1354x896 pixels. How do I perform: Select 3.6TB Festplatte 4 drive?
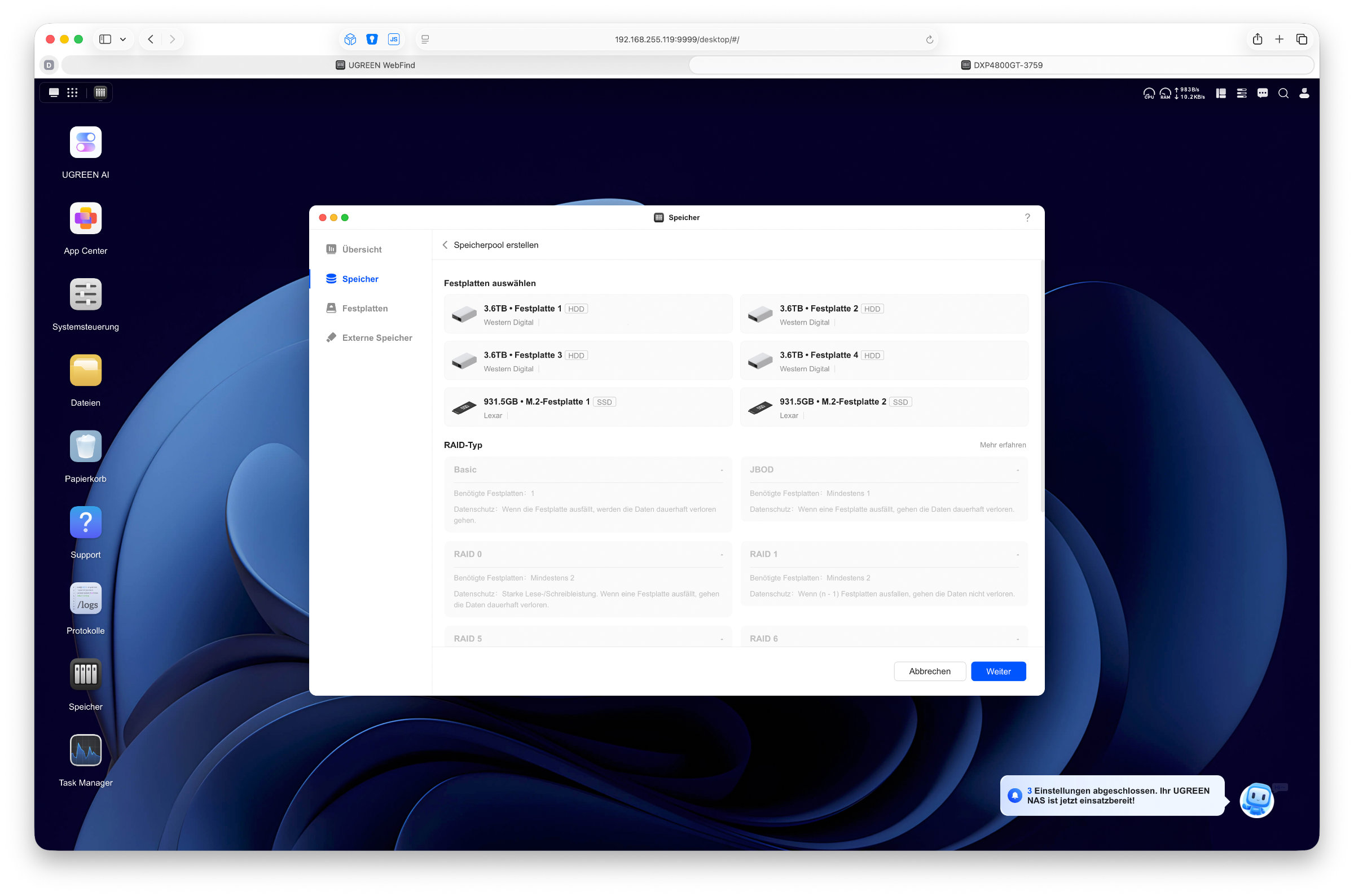click(x=884, y=361)
